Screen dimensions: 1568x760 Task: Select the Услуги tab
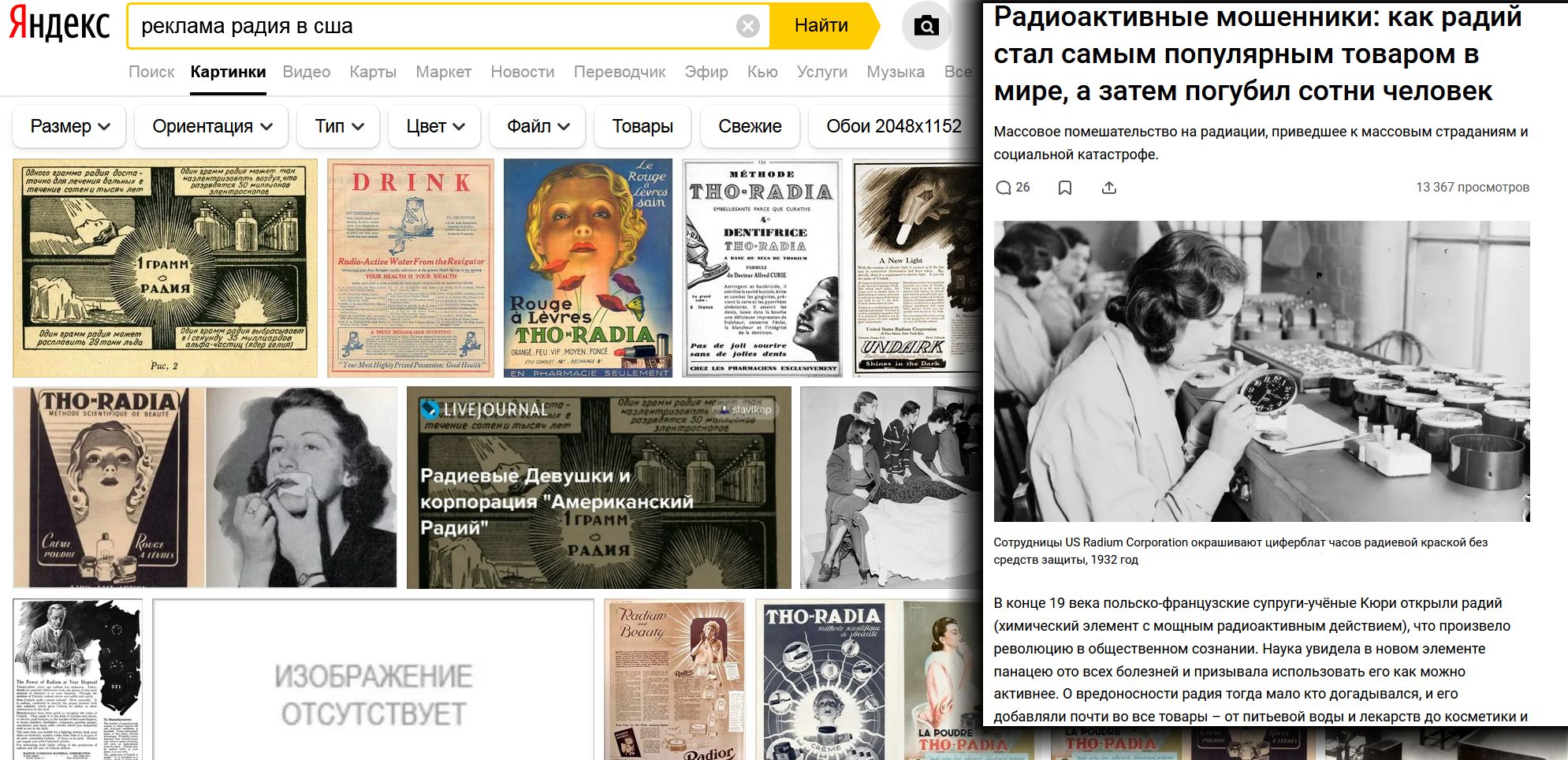(822, 72)
